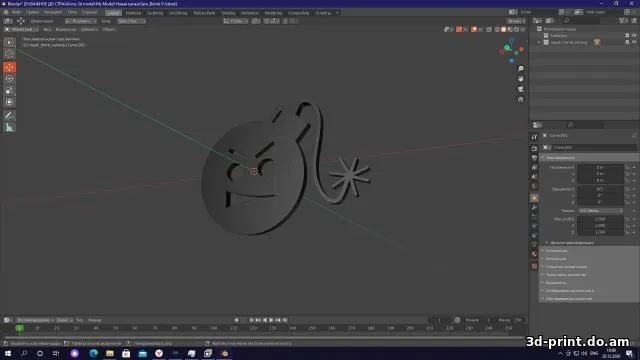Screen dimensions: 640x360
Task: Snap view to green Y axis ball
Action: pos(507,48)
